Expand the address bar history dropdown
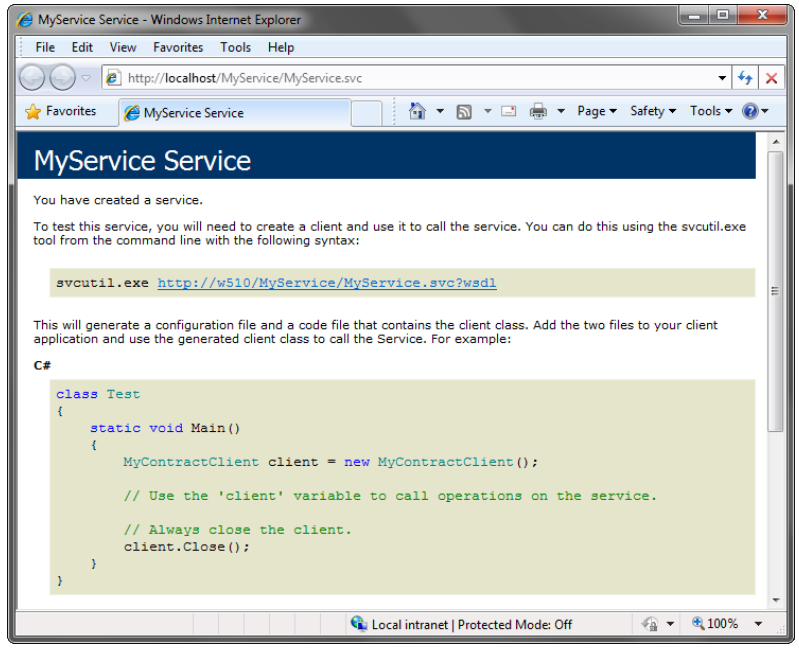Image resolution: width=799 pixels, height=649 pixels. pos(723,78)
